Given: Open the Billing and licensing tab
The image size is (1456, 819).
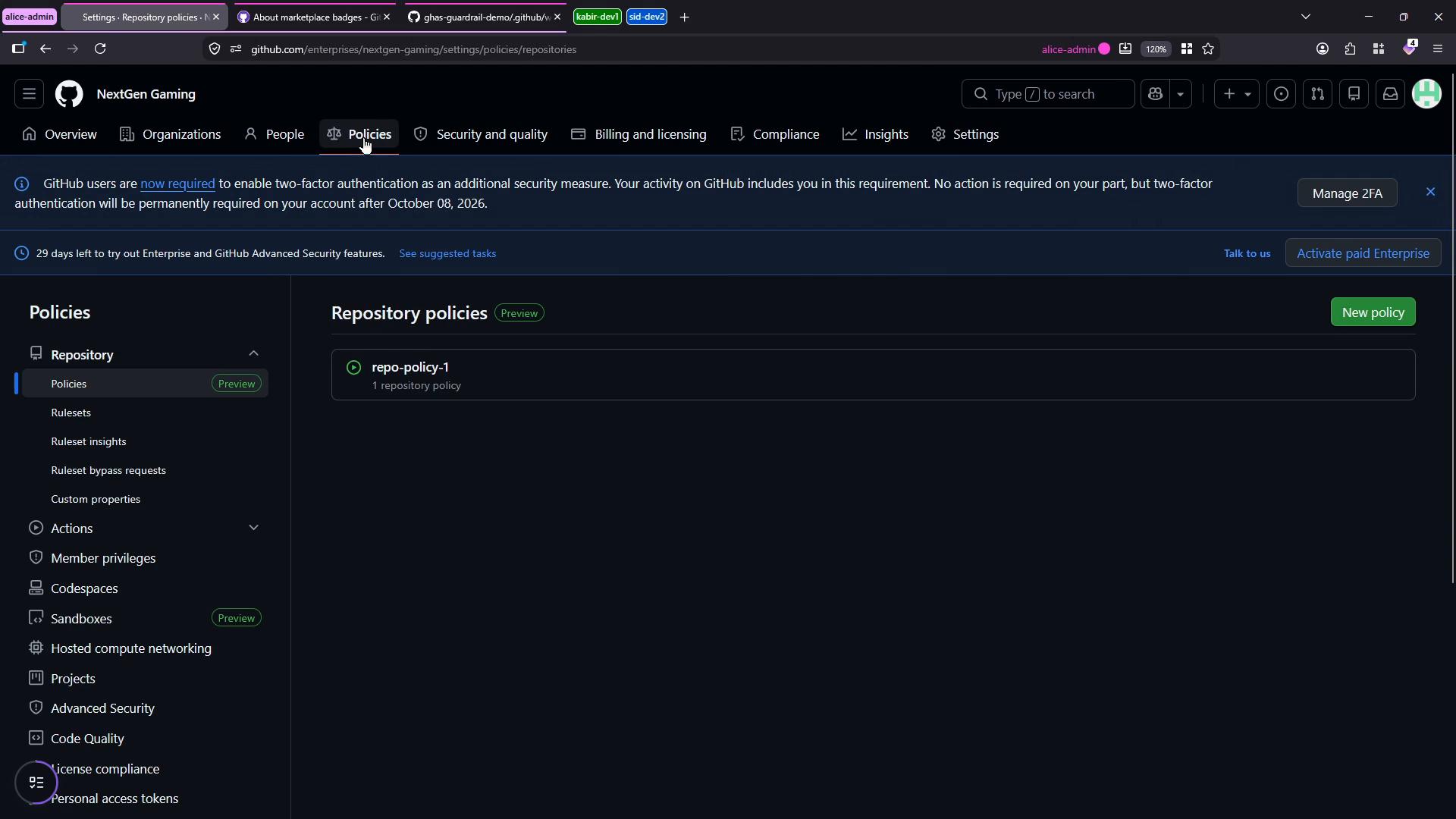Looking at the screenshot, I should pos(639,134).
